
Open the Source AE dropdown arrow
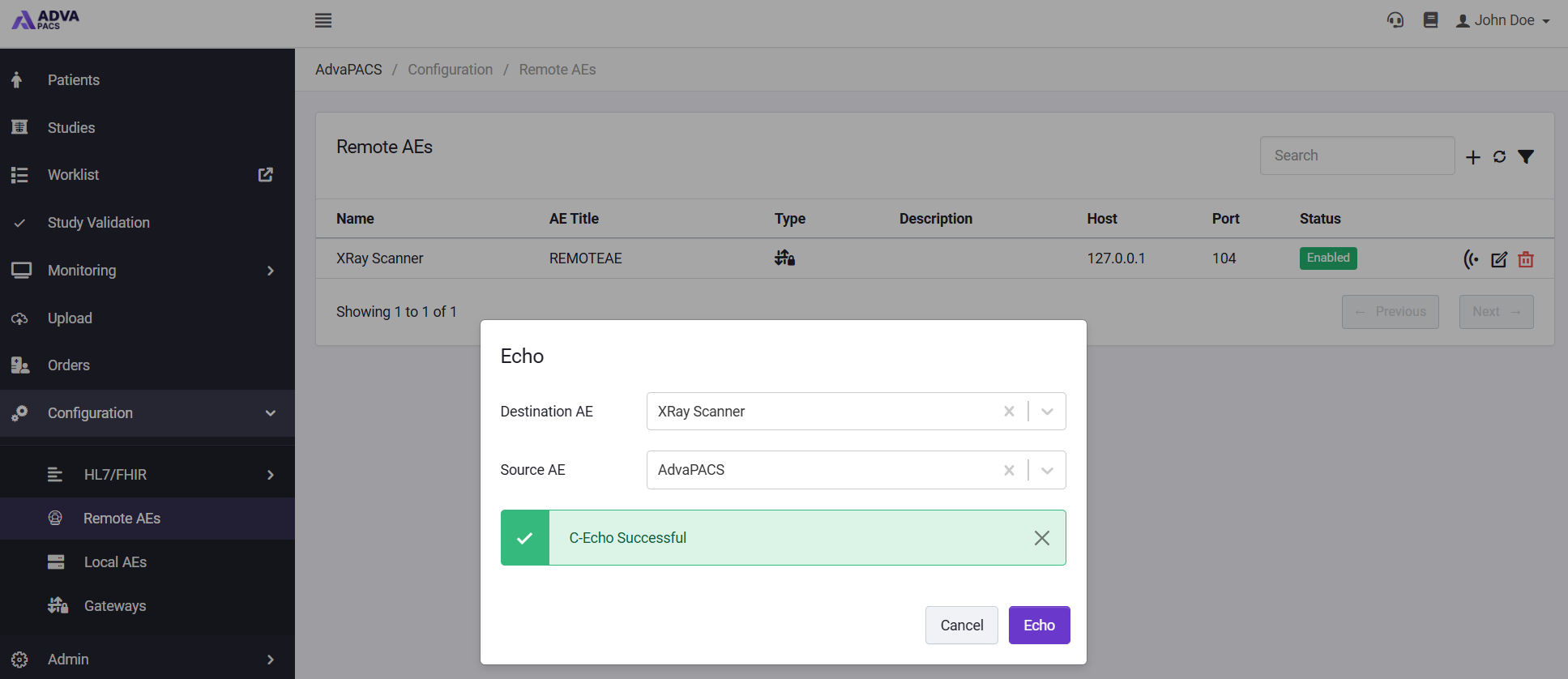[1047, 470]
